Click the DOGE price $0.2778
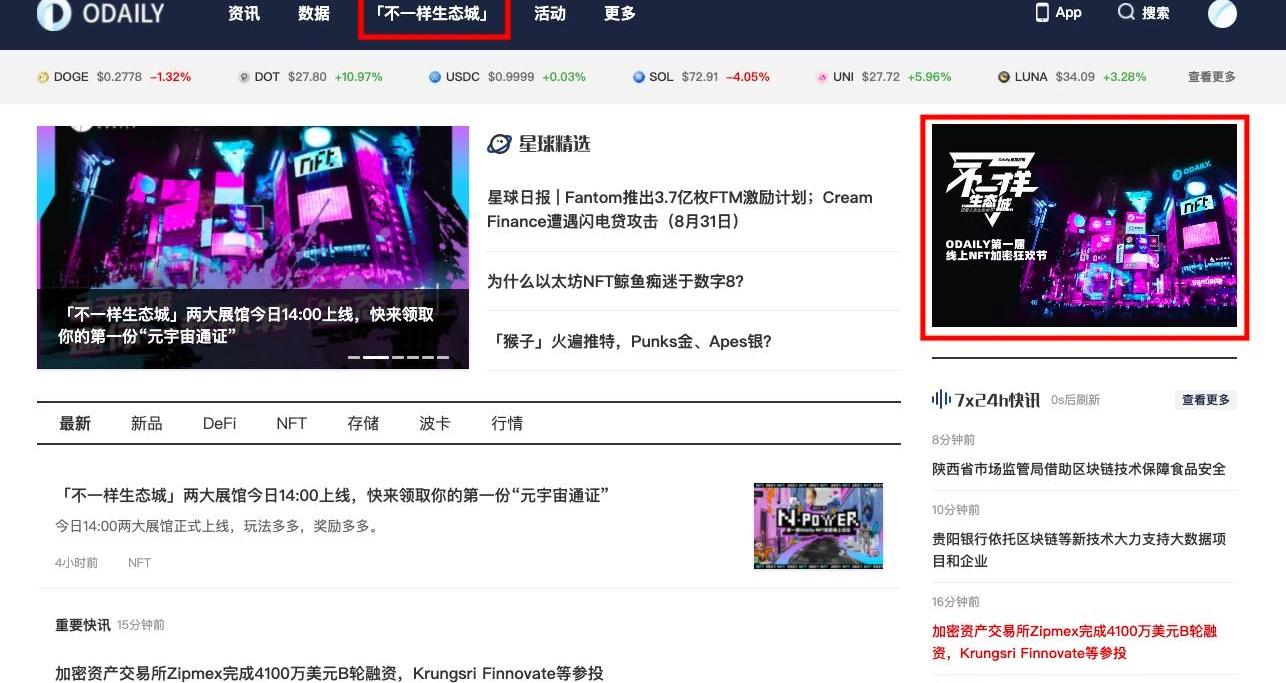This screenshot has width=1286, height=683. coord(119,77)
